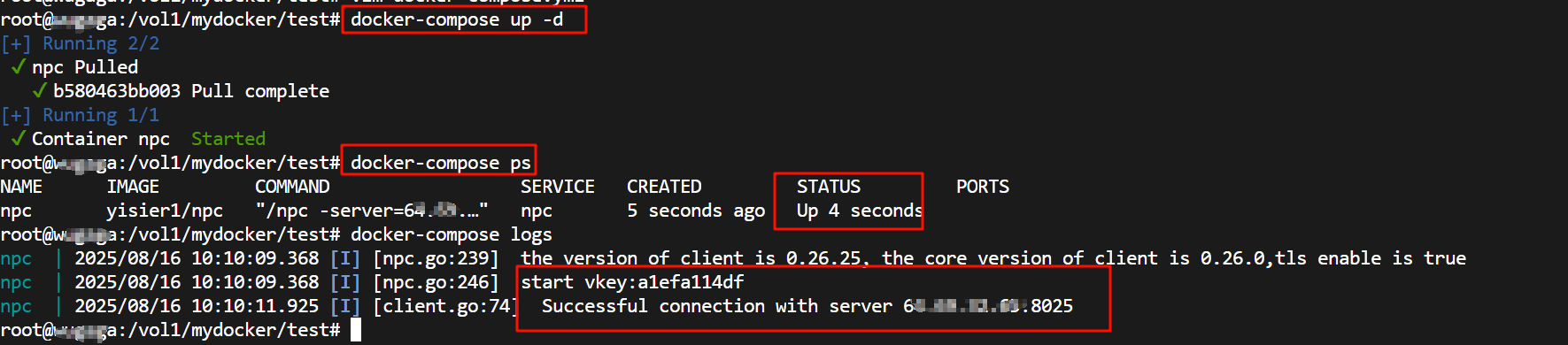The width and height of the screenshot is (1568, 345).
Task: Click the terminal cursor block at the prompt
Action: click(356, 330)
